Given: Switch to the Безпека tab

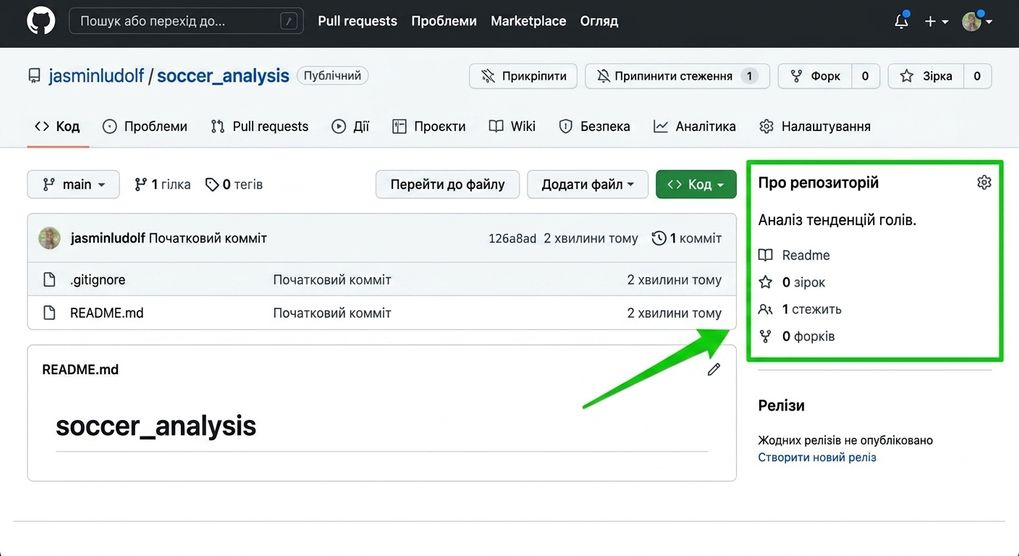Looking at the screenshot, I should (x=595, y=126).
